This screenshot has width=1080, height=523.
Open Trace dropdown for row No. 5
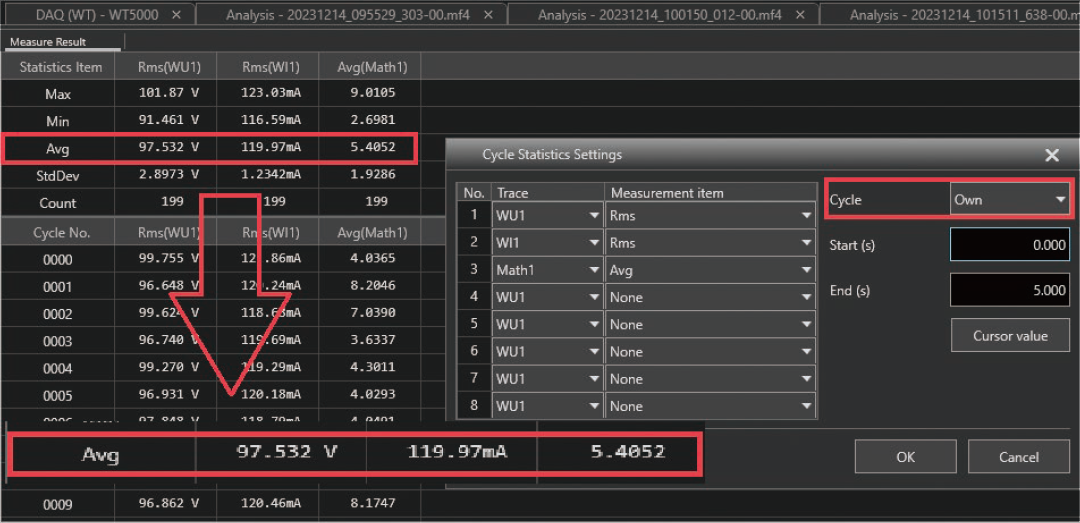548,324
